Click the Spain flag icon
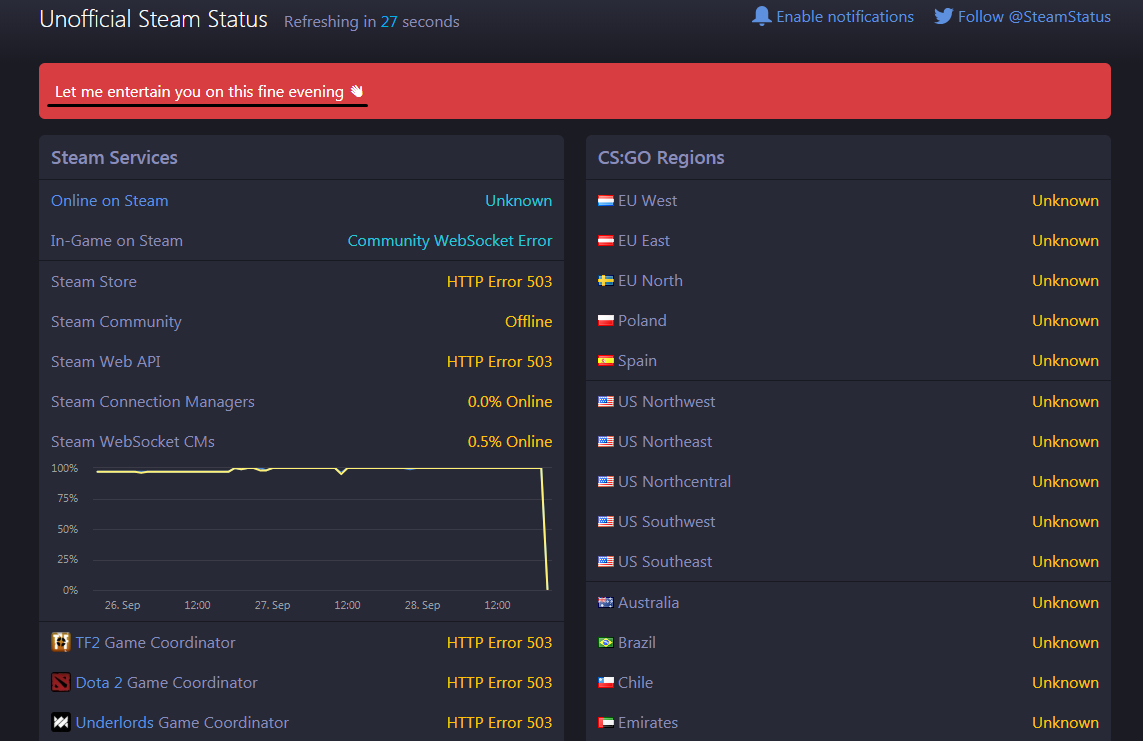This screenshot has width=1143, height=741. pos(605,361)
